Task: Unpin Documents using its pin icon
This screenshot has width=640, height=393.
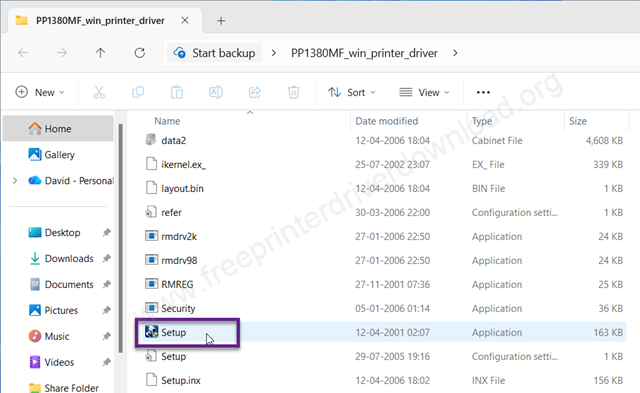Action: click(x=107, y=284)
